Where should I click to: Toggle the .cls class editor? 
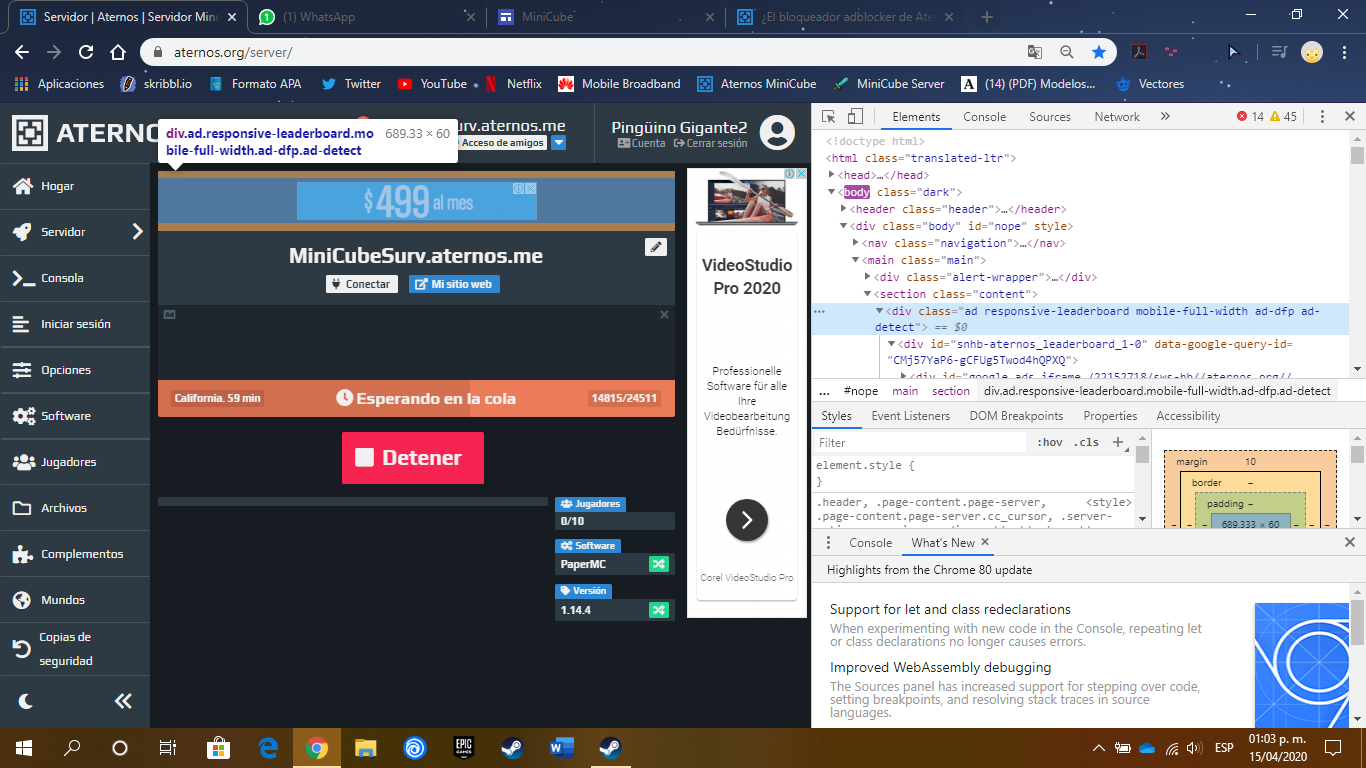click(1087, 442)
